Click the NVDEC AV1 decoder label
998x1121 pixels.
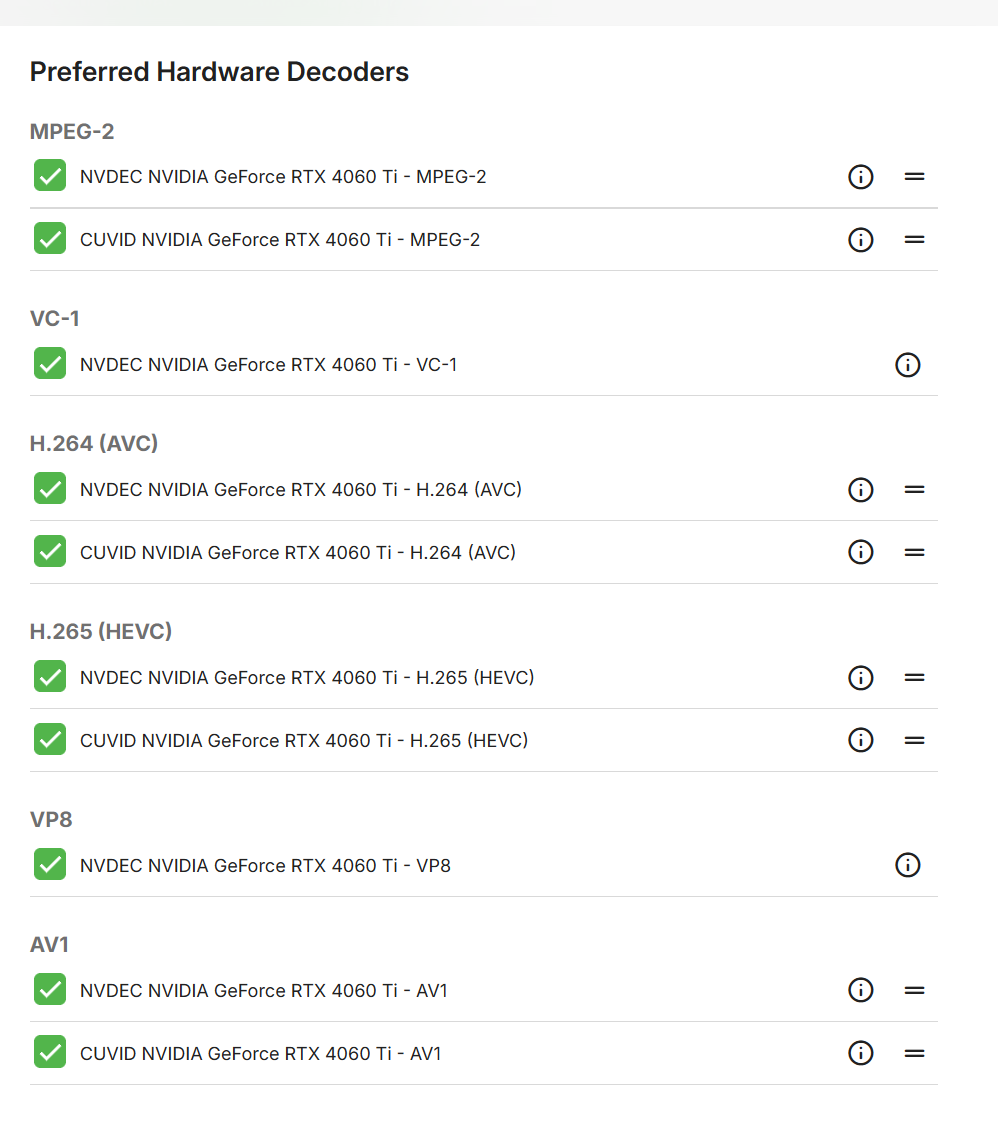264,991
